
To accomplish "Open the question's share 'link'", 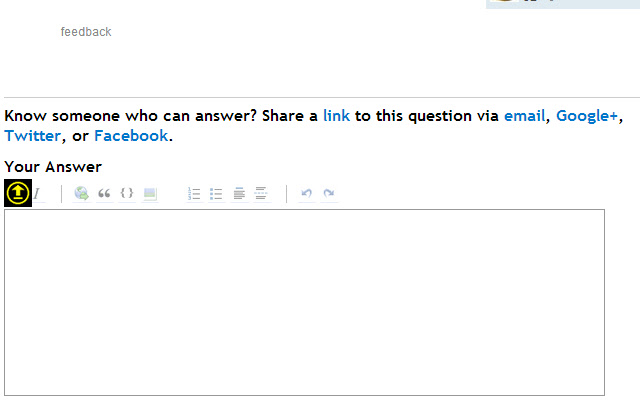I will [x=336, y=116].
